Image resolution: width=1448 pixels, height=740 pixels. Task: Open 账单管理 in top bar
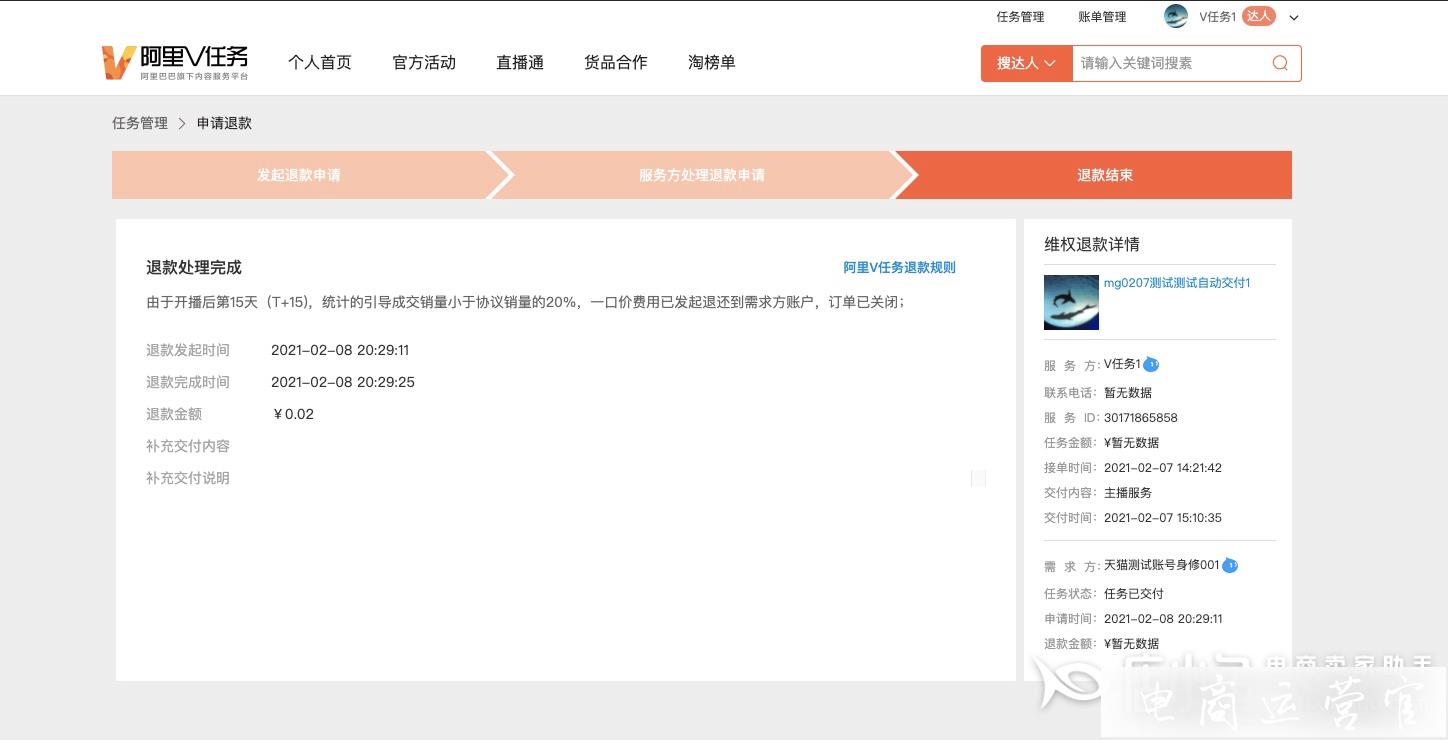(x=1102, y=17)
